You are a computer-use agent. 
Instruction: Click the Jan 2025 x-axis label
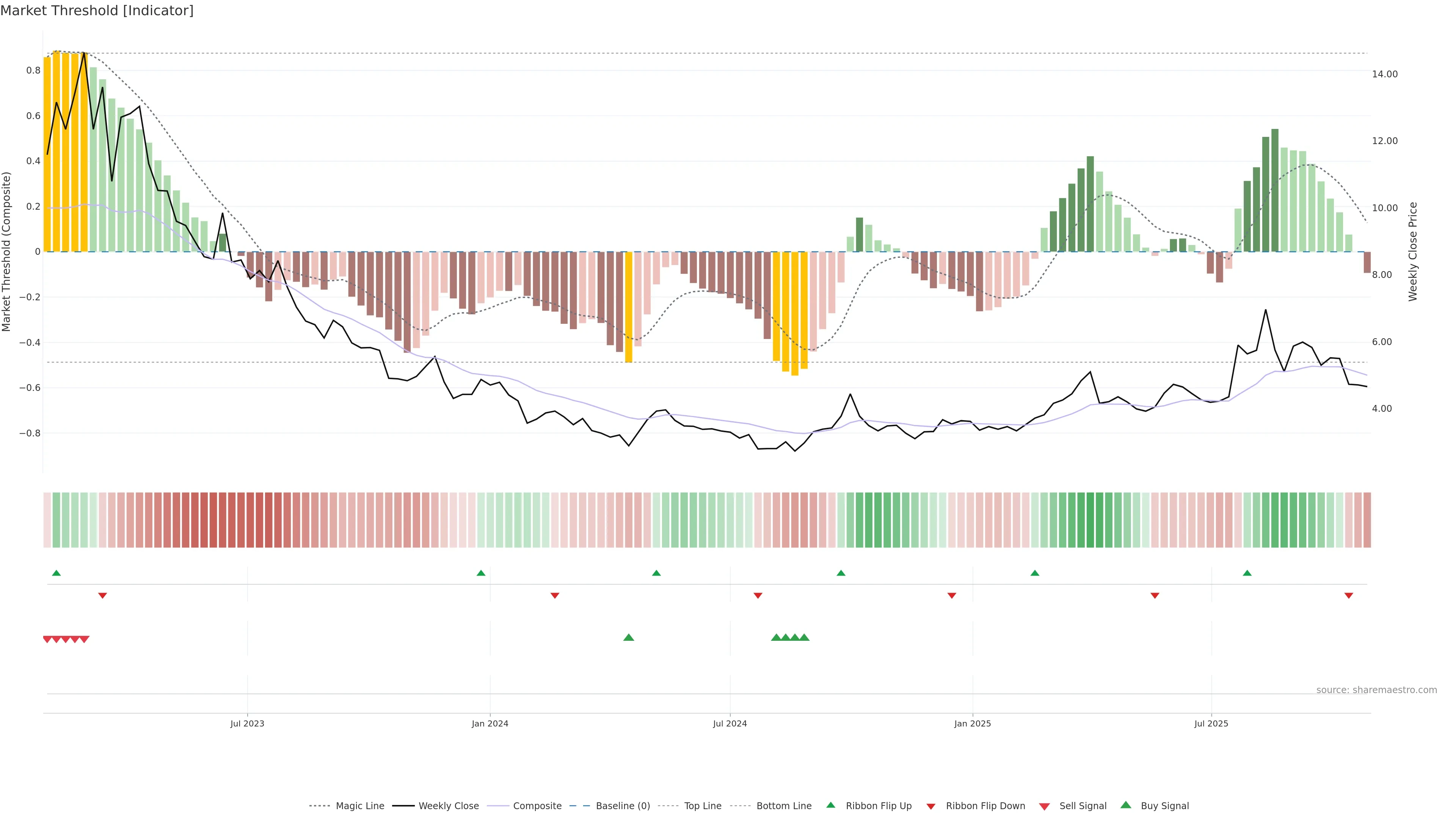pos(972,723)
